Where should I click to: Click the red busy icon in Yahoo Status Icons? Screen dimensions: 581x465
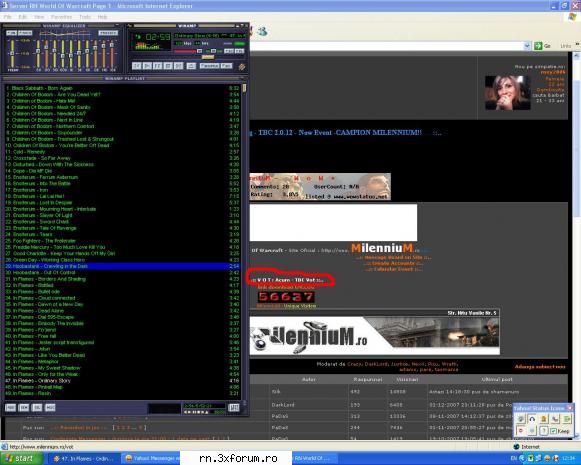[521, 430]
